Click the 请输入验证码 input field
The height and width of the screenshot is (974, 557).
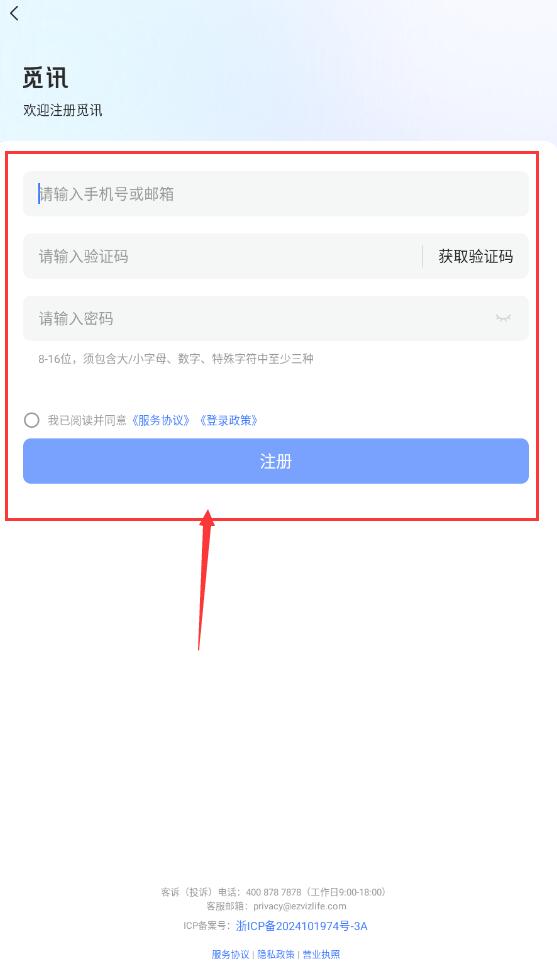(222, 256)
